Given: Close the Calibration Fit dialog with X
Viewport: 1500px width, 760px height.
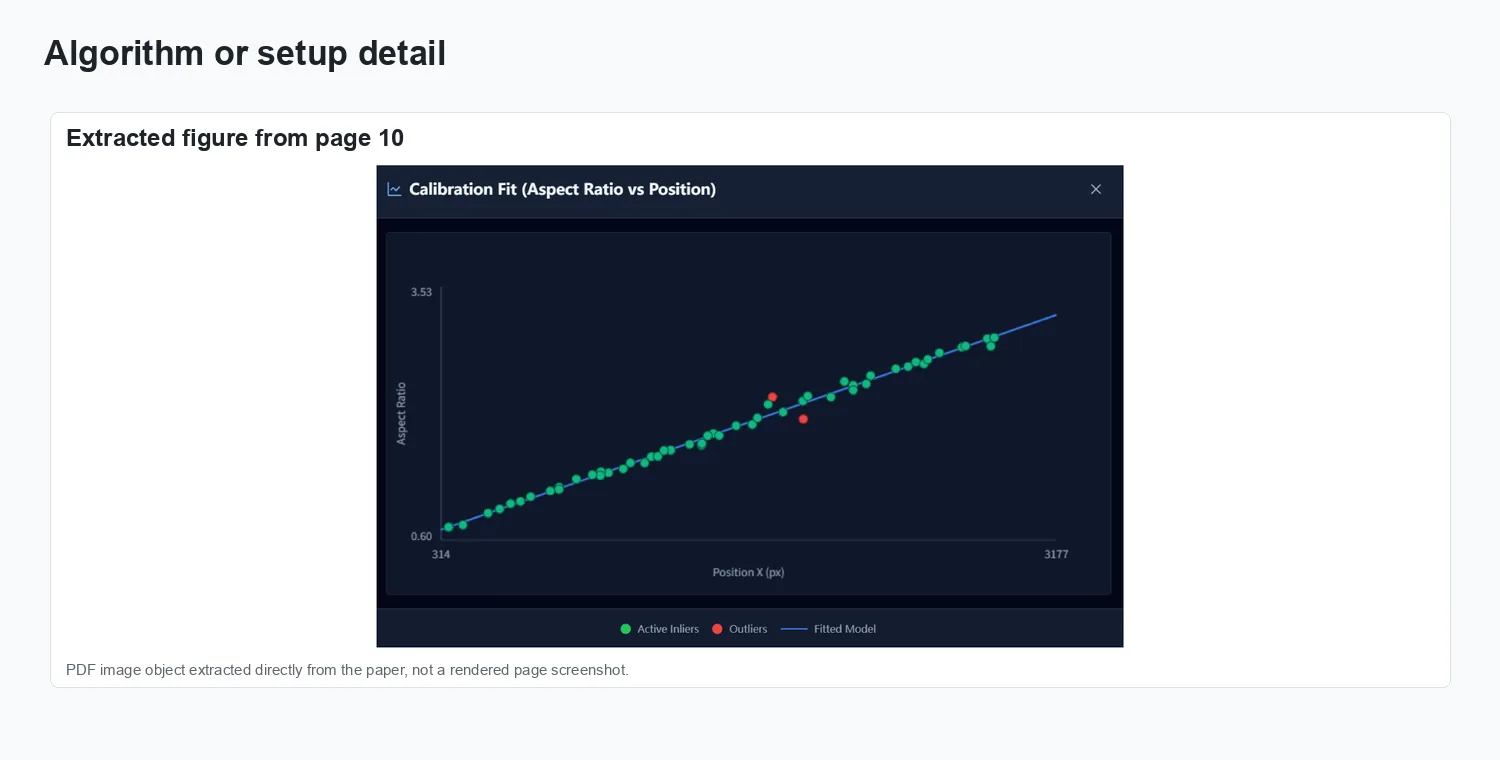Looking at the screenshot, I should click(1095, 189).
